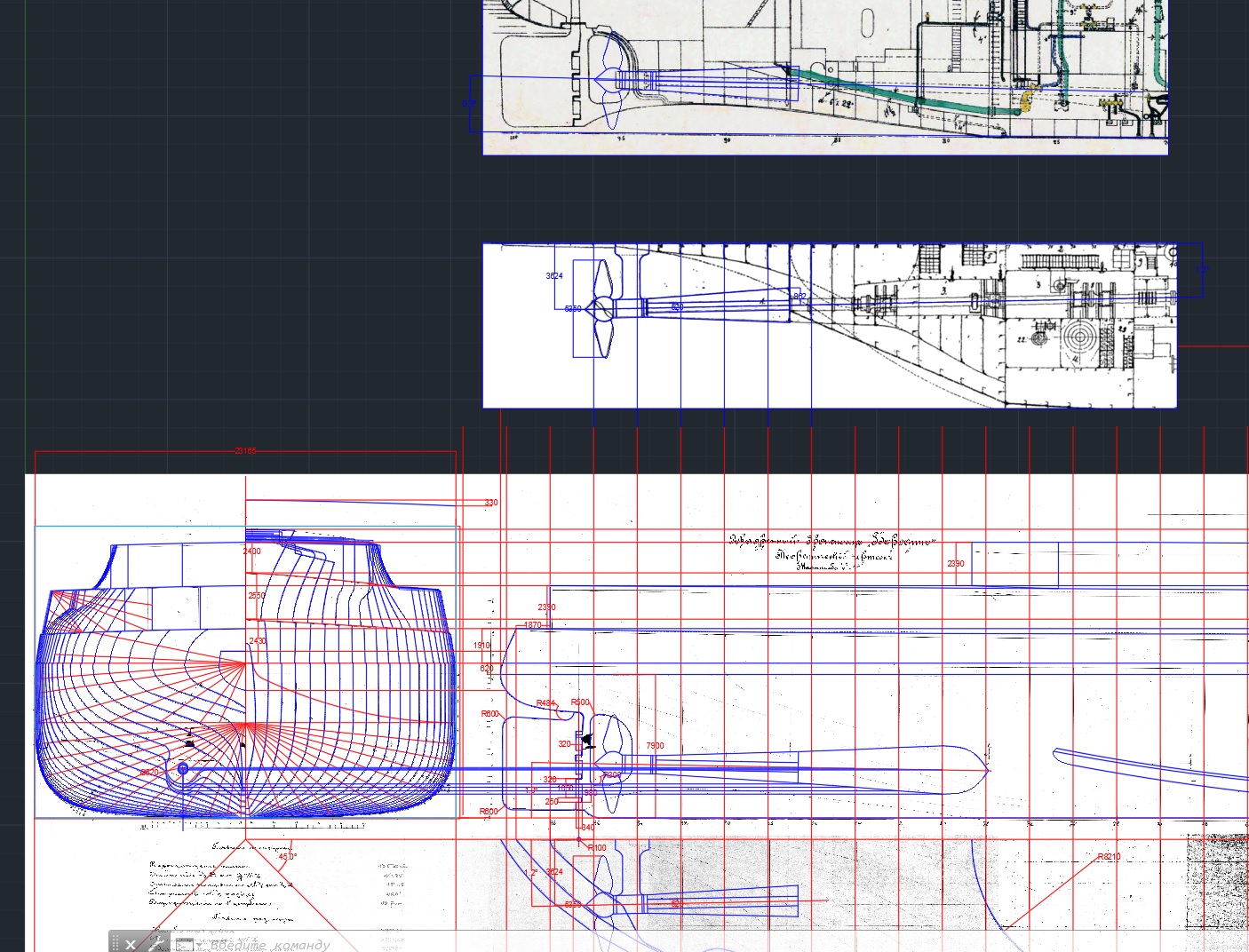Select the 1870 dimension text
The image size is (1249, 952).
pyautogui.click(x=532, y=625)
